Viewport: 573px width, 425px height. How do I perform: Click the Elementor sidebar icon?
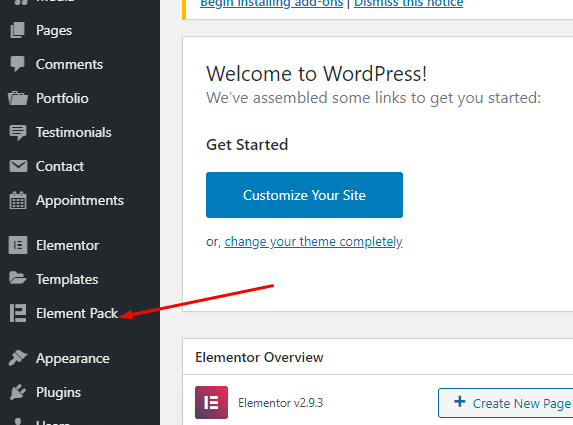[x=18, y=245]
